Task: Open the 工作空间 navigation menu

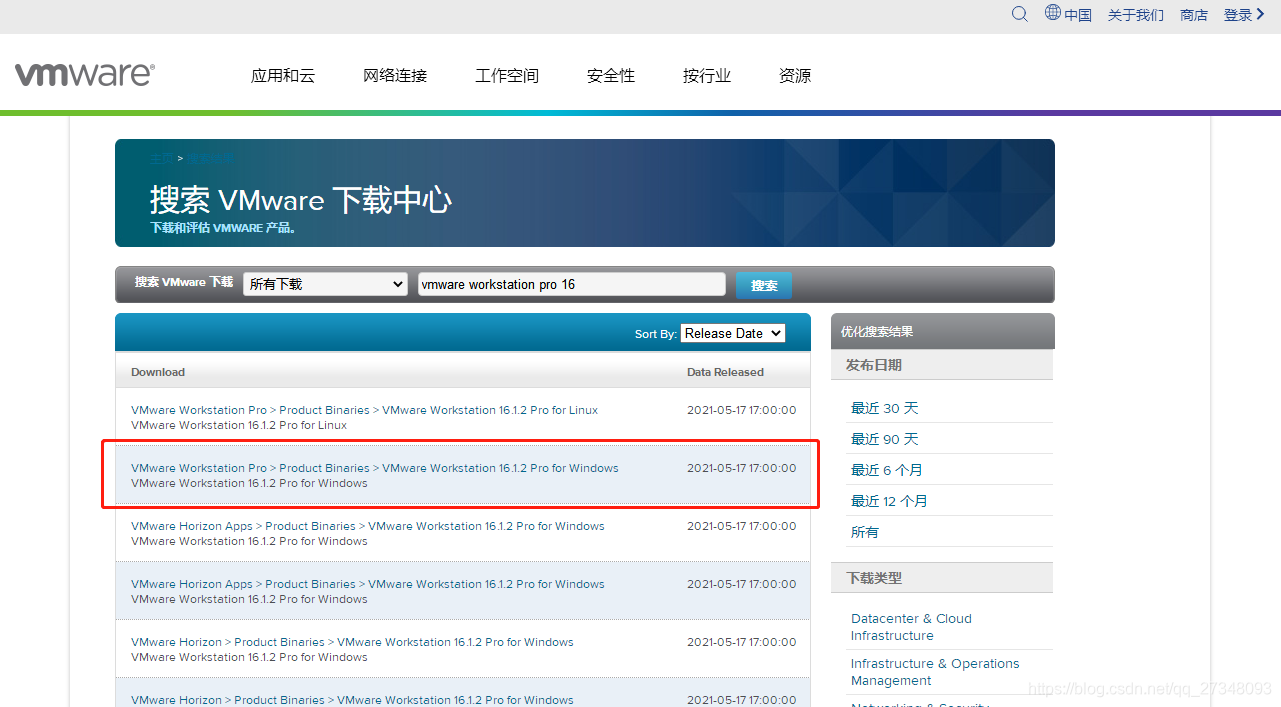Action: coord(507,76)
